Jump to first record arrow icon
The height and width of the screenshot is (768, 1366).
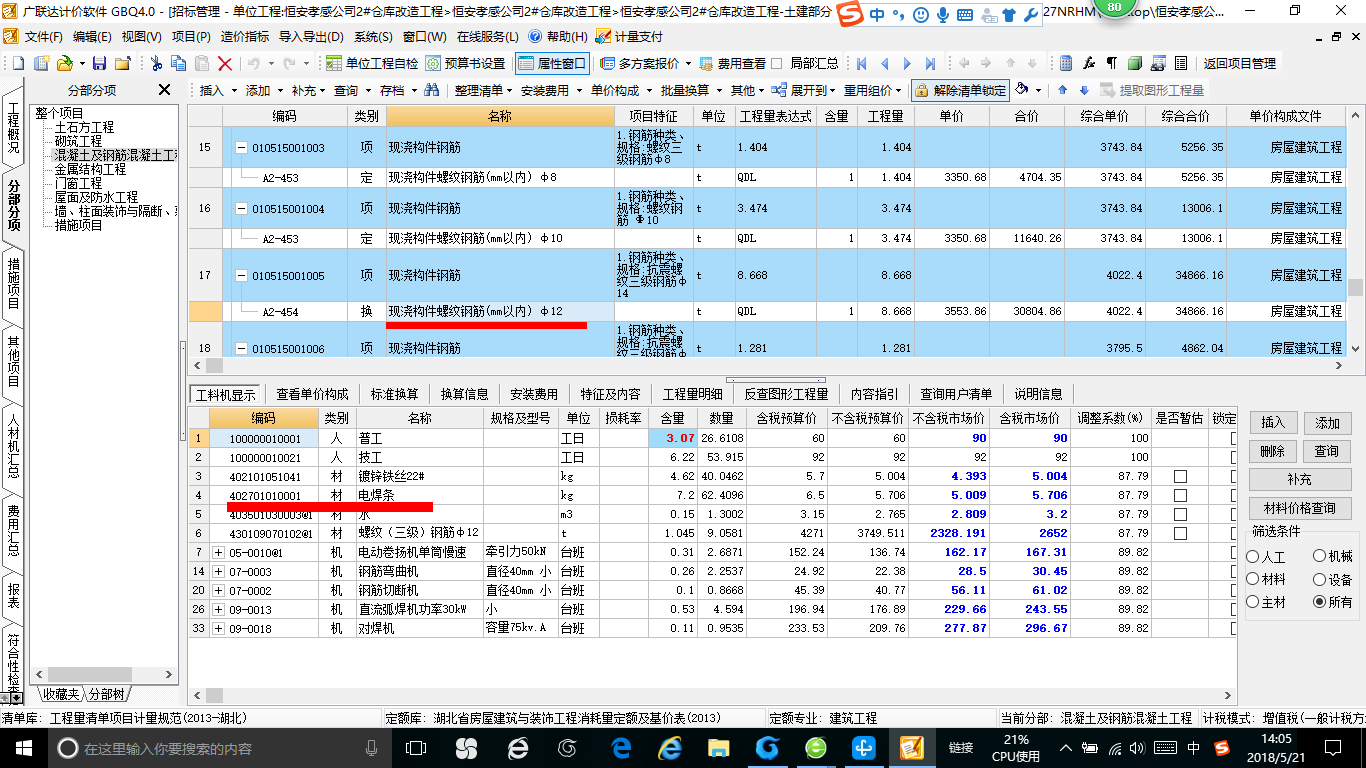click(x=861, y=63)
